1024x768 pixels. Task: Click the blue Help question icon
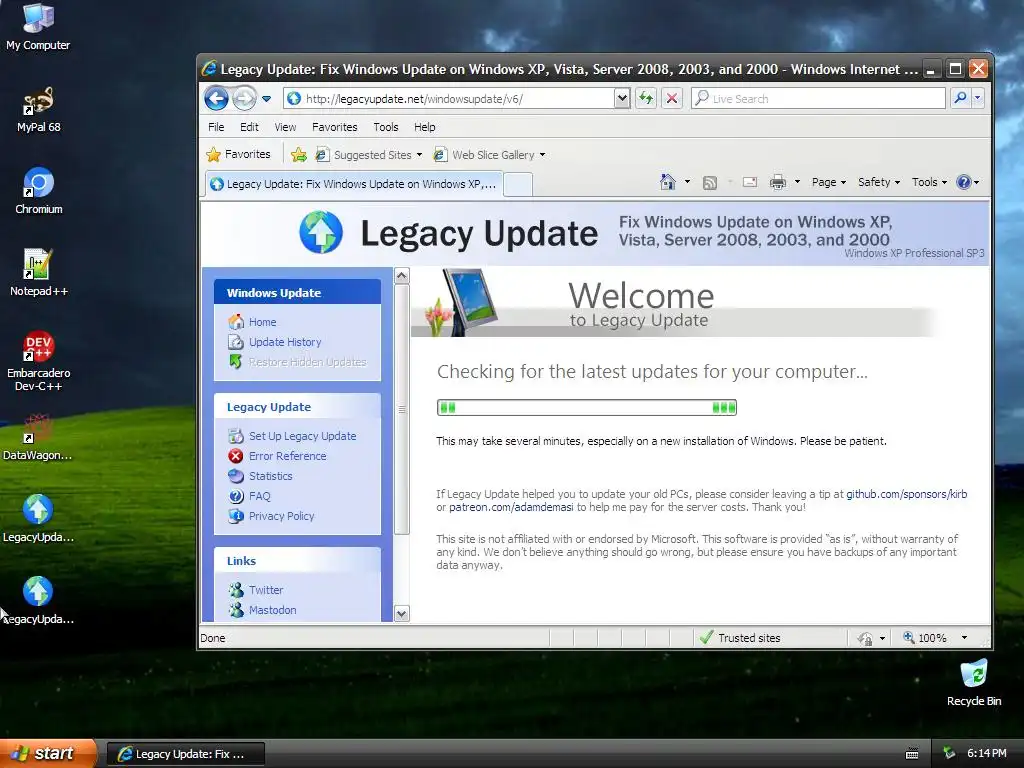click(x=963, y=182)
